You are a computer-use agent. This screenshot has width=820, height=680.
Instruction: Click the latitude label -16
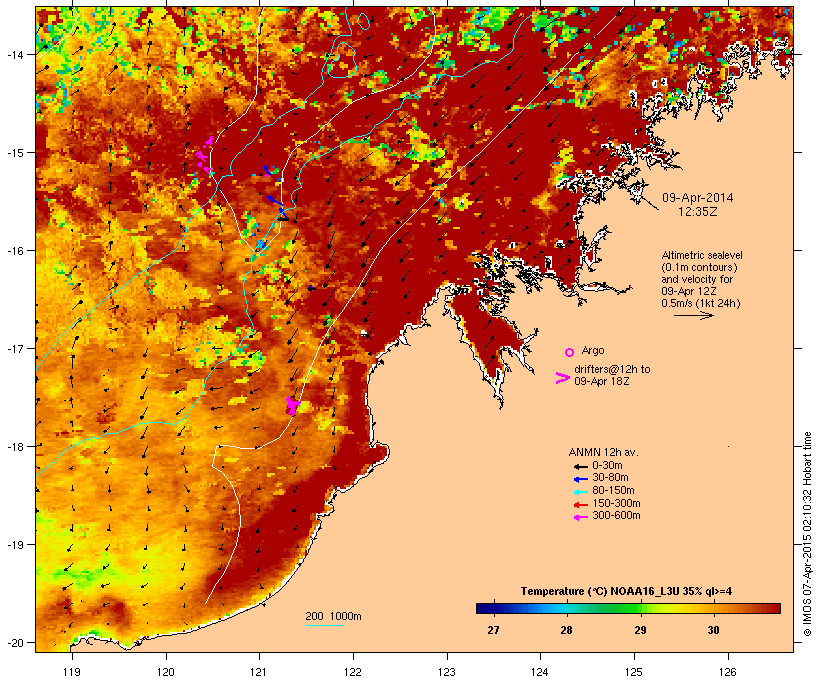tap(14, 251)
